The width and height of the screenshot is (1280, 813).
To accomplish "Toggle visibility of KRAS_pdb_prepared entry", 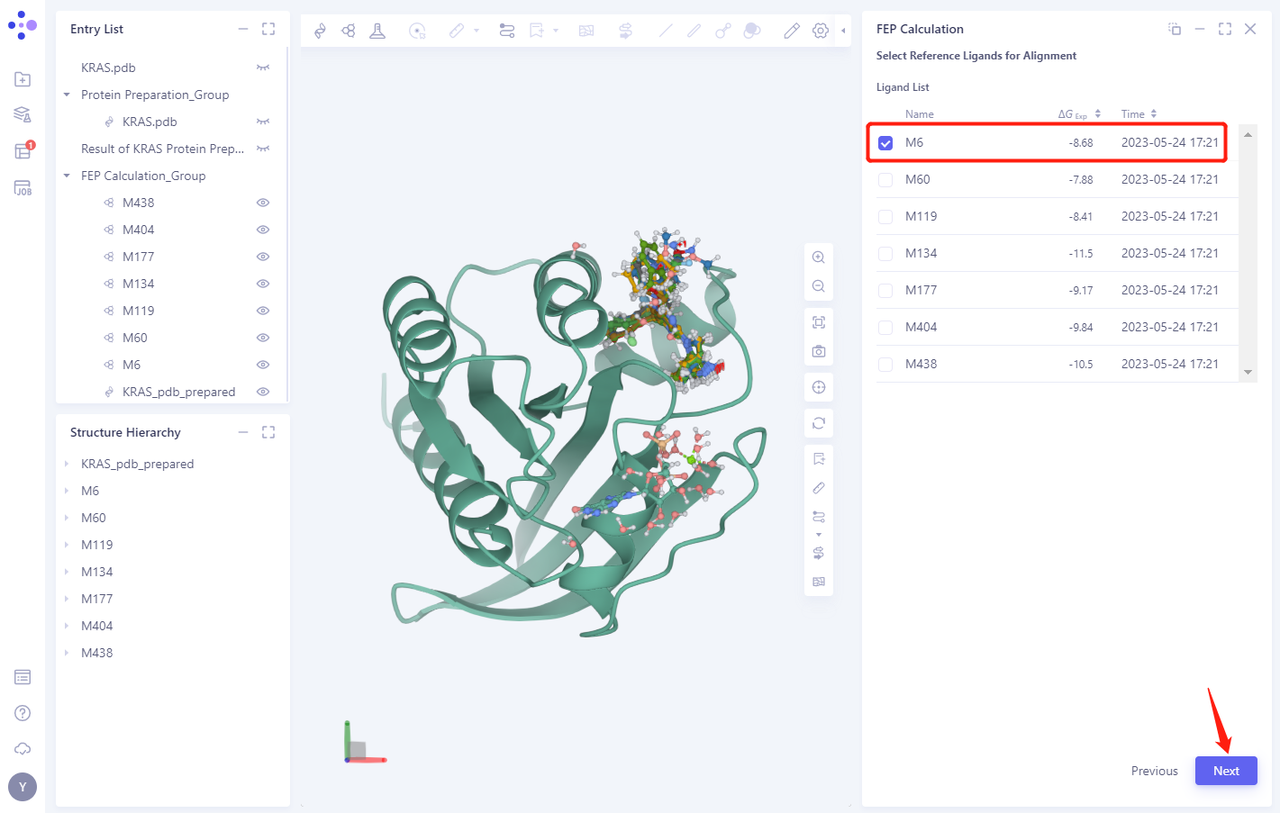I will tap(263, 392).
